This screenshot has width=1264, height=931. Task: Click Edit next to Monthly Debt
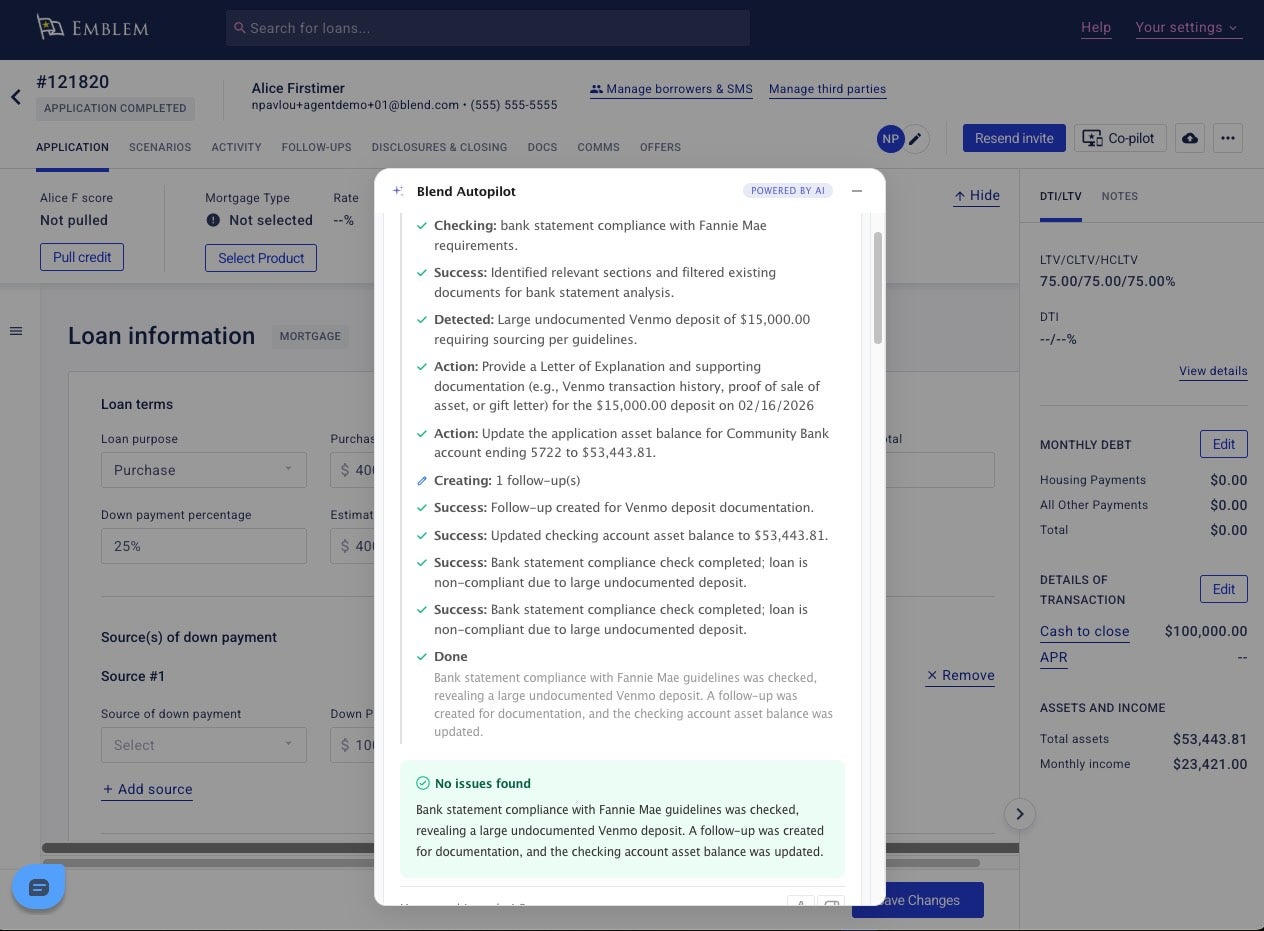tap(1223, 444)
